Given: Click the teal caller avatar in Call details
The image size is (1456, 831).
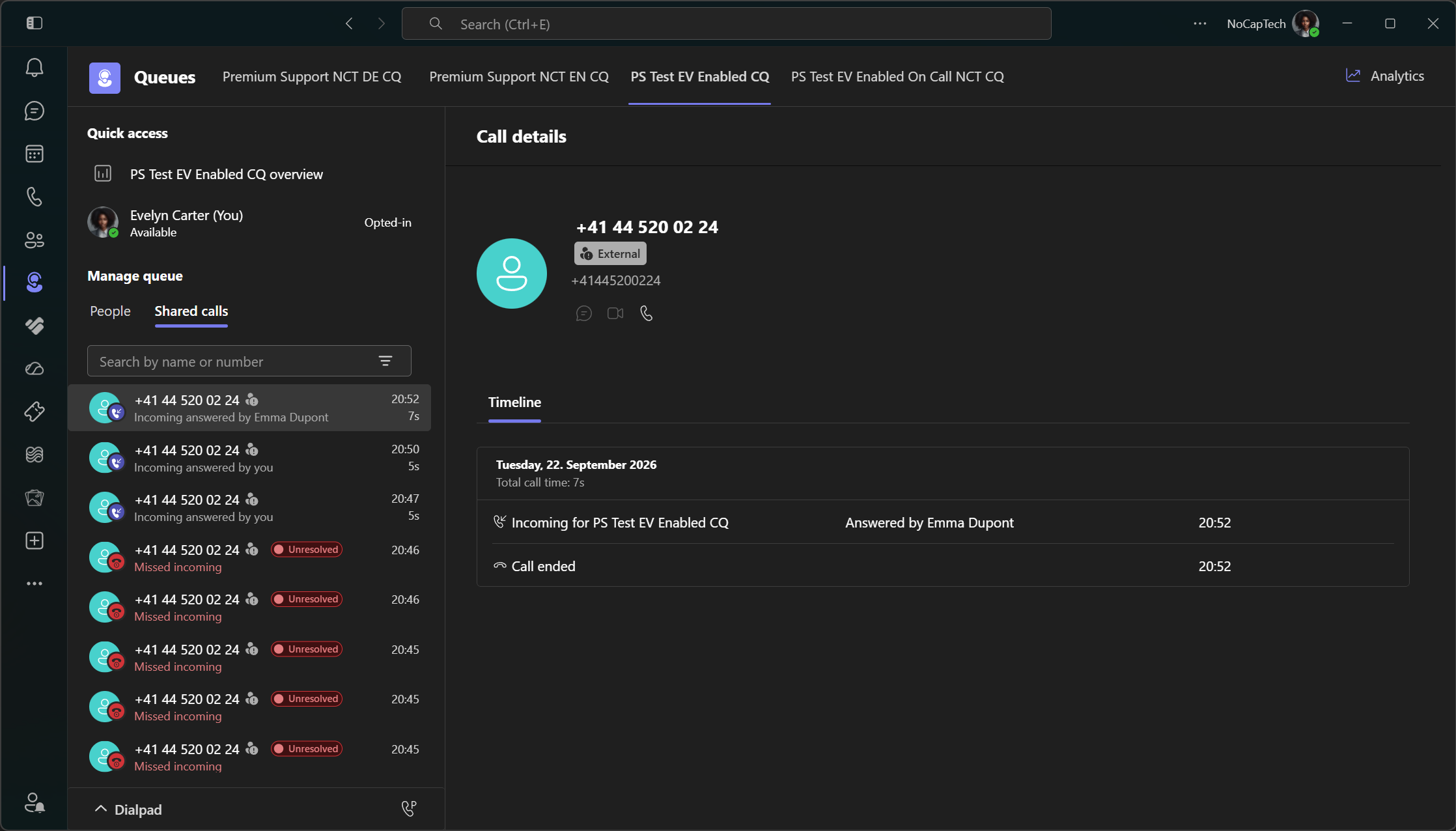Looking at the screenshot, I should 512,274.
